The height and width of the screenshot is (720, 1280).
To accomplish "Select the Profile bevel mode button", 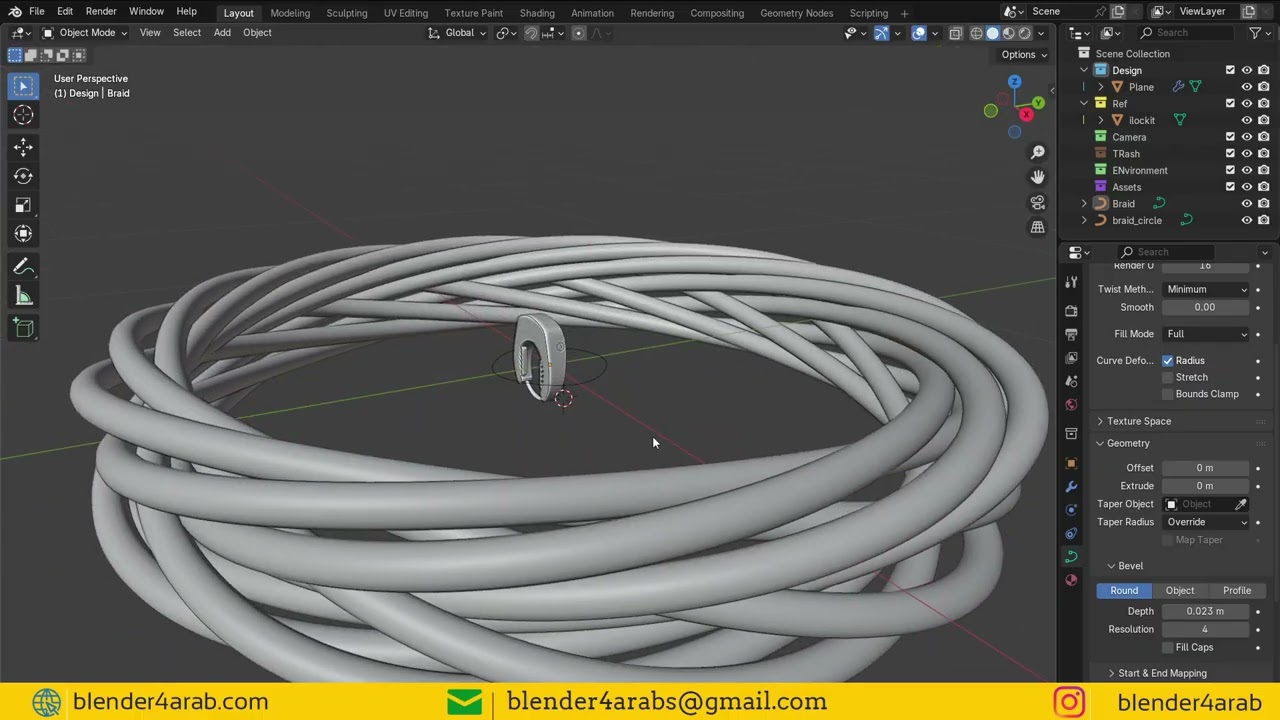I will 1237,590.
